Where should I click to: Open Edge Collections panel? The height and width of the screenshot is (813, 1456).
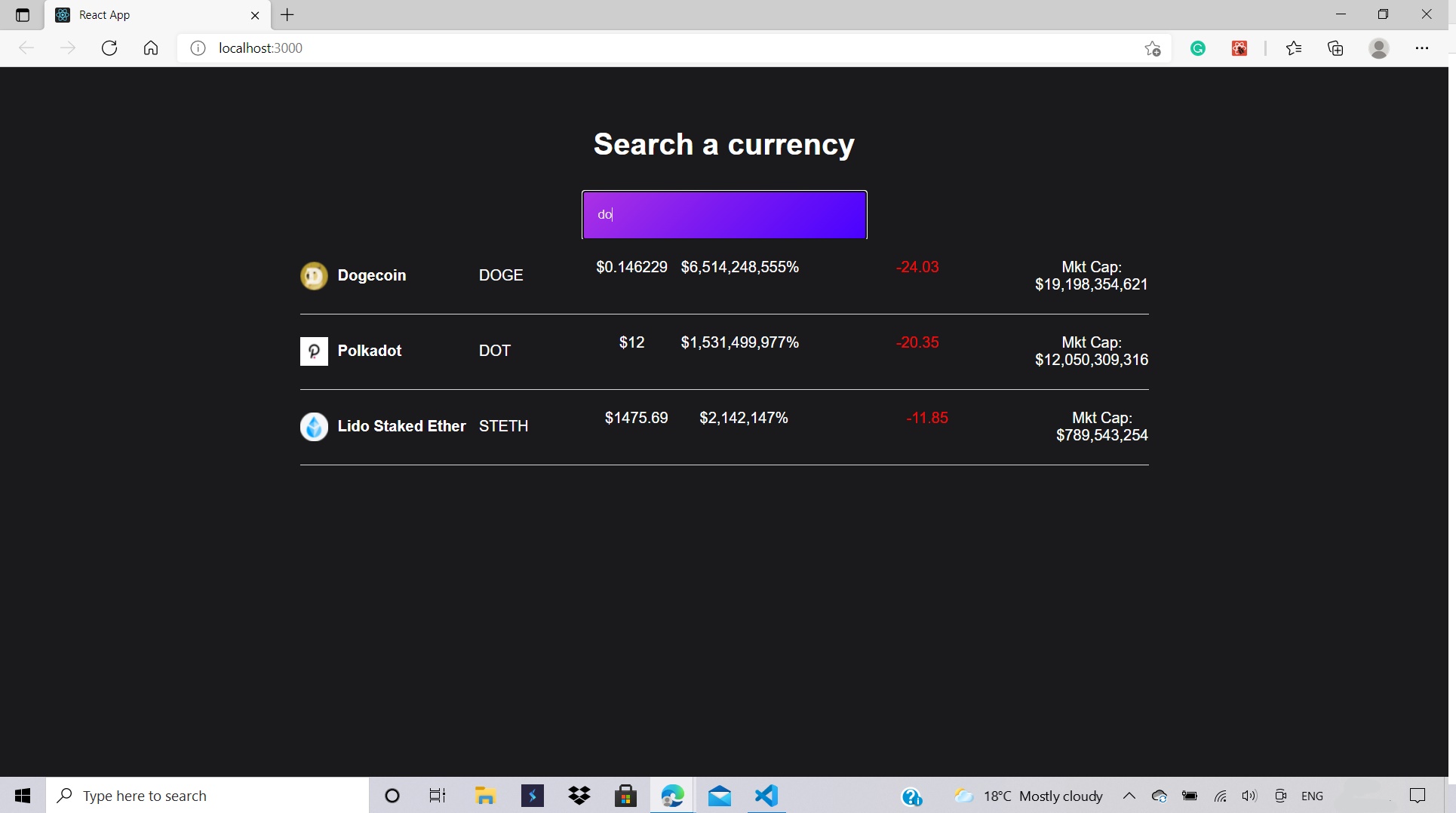pos(1335,48)
